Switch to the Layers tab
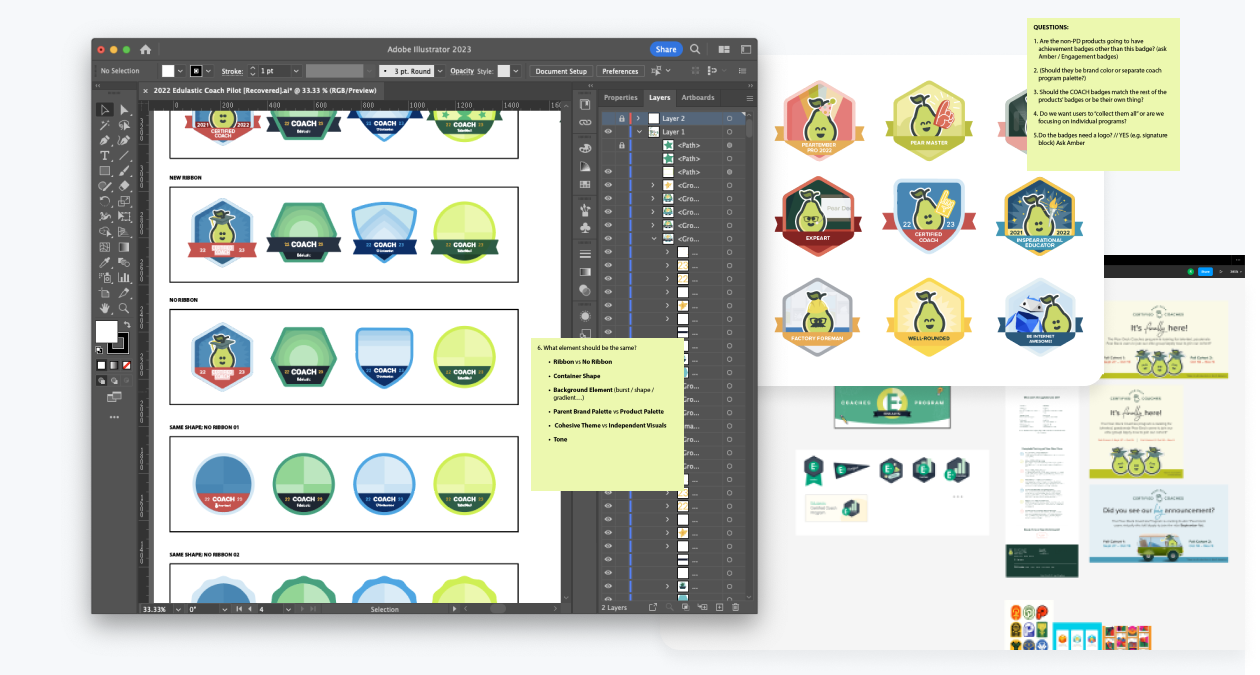Viewport: 1260px width, 675px height. pyautogui.click(x=660, y=98)
